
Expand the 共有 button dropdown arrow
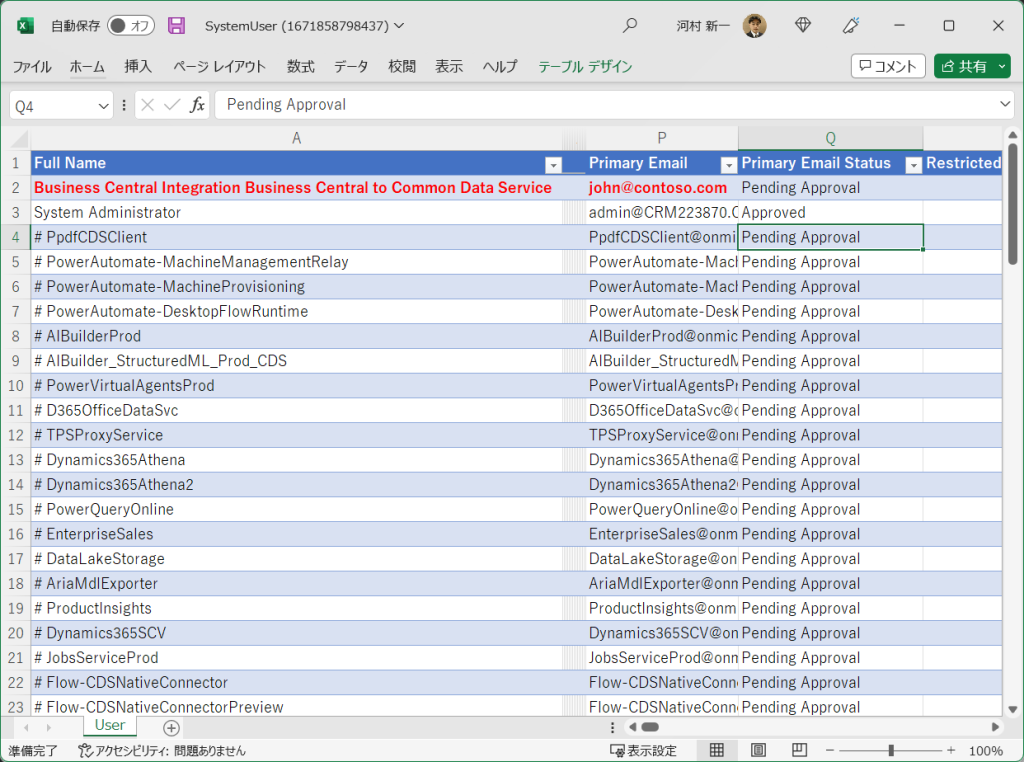click(1002, 66)
